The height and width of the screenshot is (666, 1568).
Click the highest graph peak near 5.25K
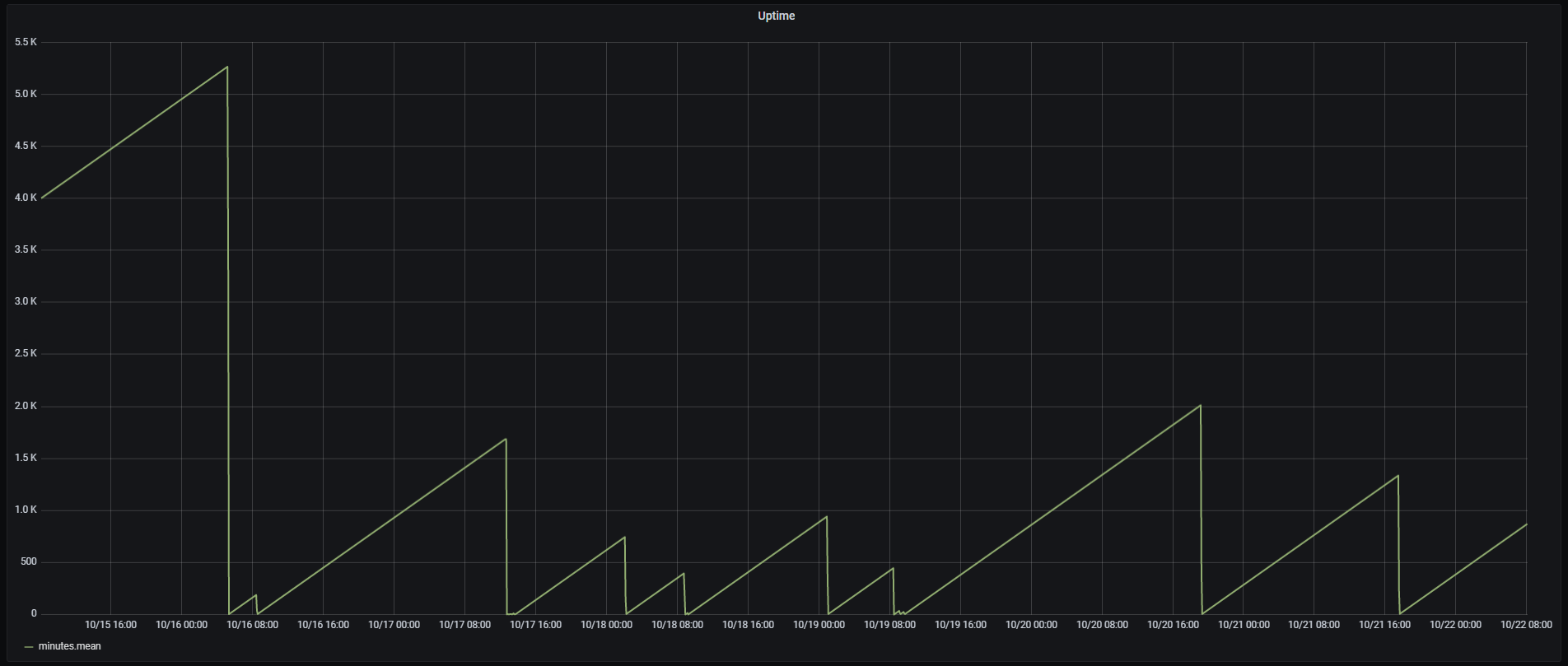(x=226, y=68)
